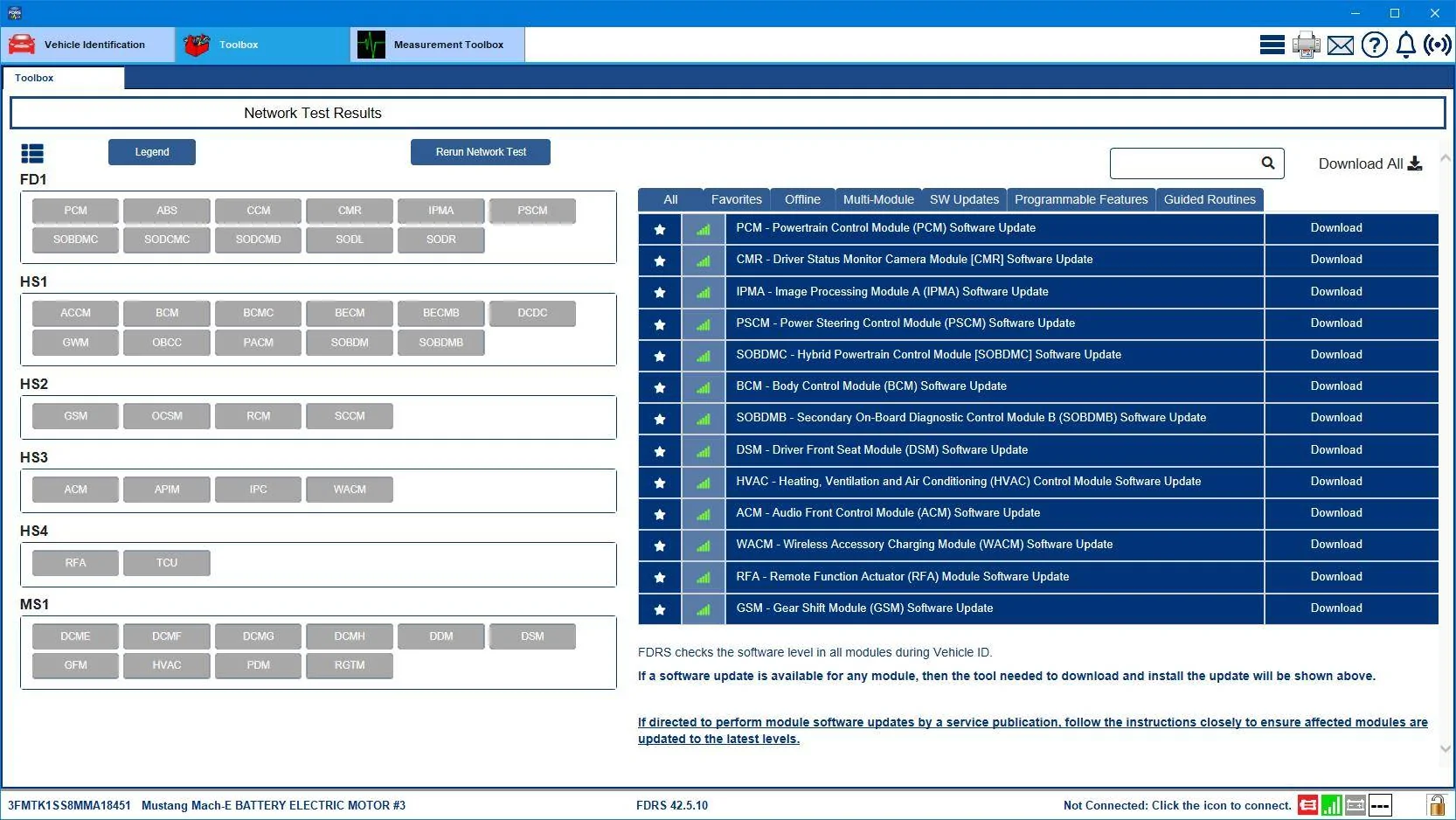
Task: Click signal bars icon on GSM row
Action: tap(704, 609)
